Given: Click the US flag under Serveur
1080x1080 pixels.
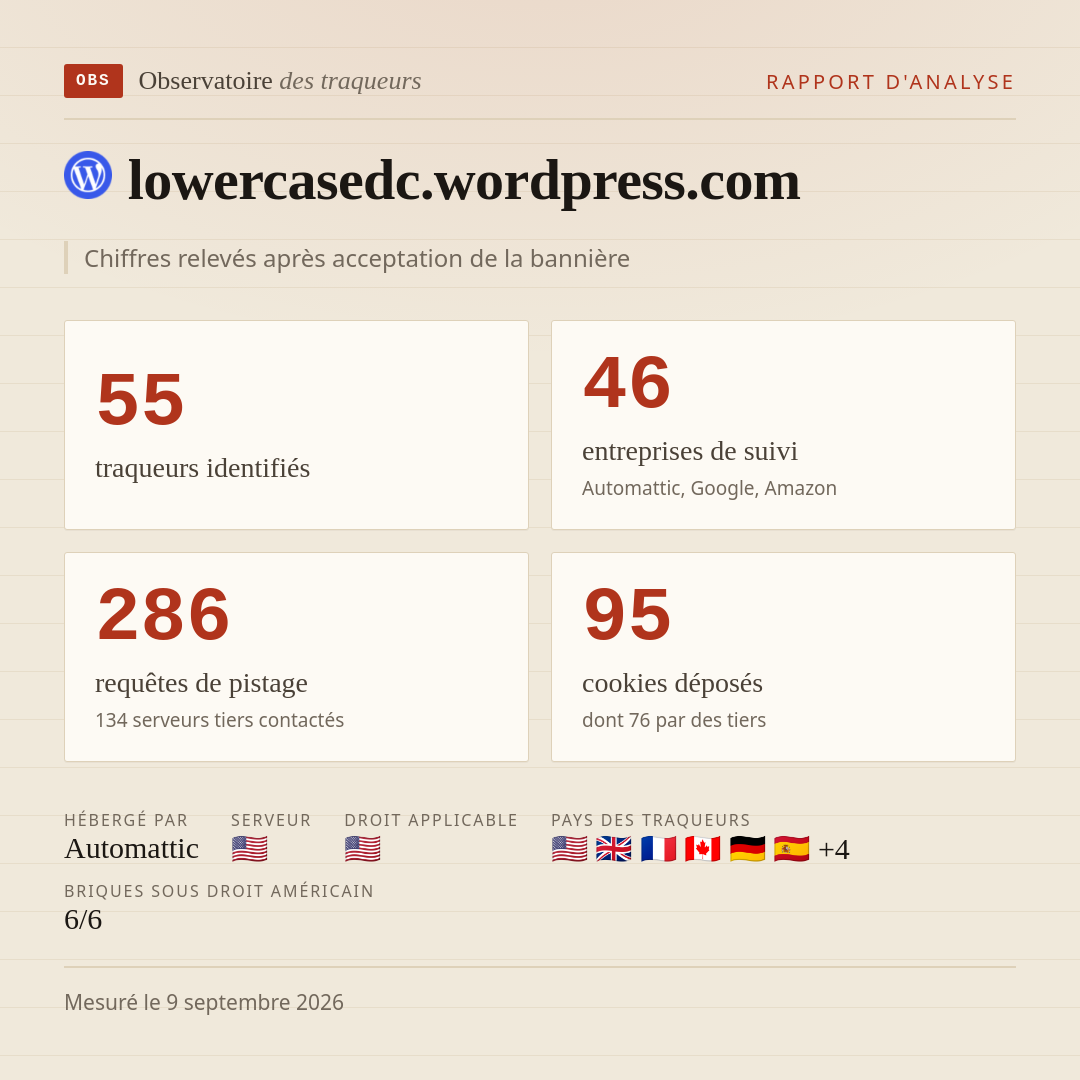Looking at the screenshot, I should click(249, 849).
